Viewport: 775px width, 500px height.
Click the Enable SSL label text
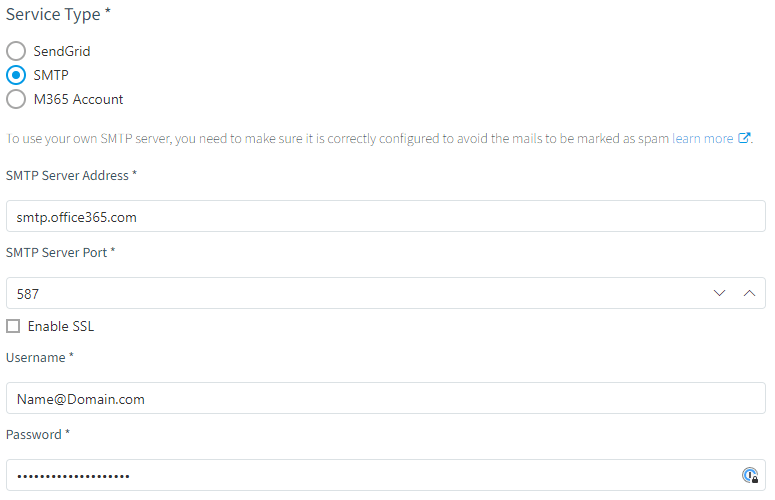[61, 326]
